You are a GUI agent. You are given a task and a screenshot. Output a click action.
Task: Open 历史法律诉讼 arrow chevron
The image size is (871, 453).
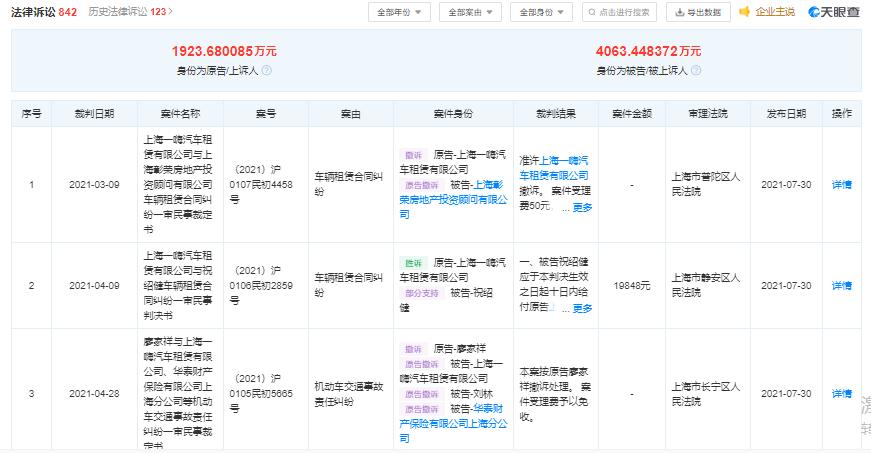click(x=171, y=12)
